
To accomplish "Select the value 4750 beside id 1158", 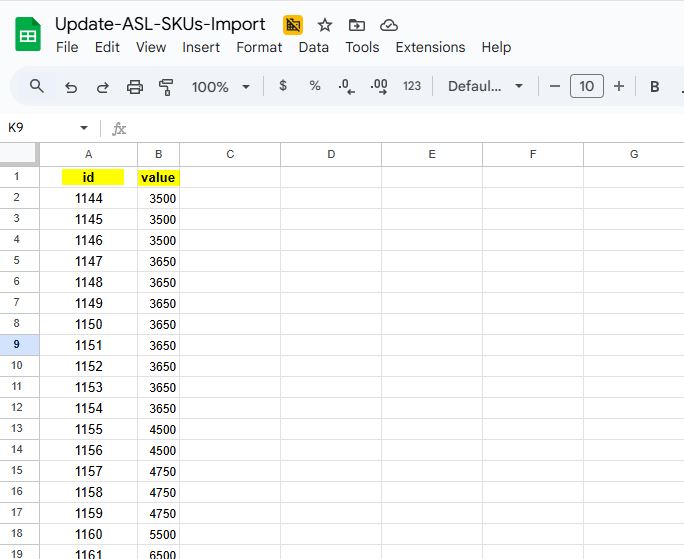I will click(158, 492).
